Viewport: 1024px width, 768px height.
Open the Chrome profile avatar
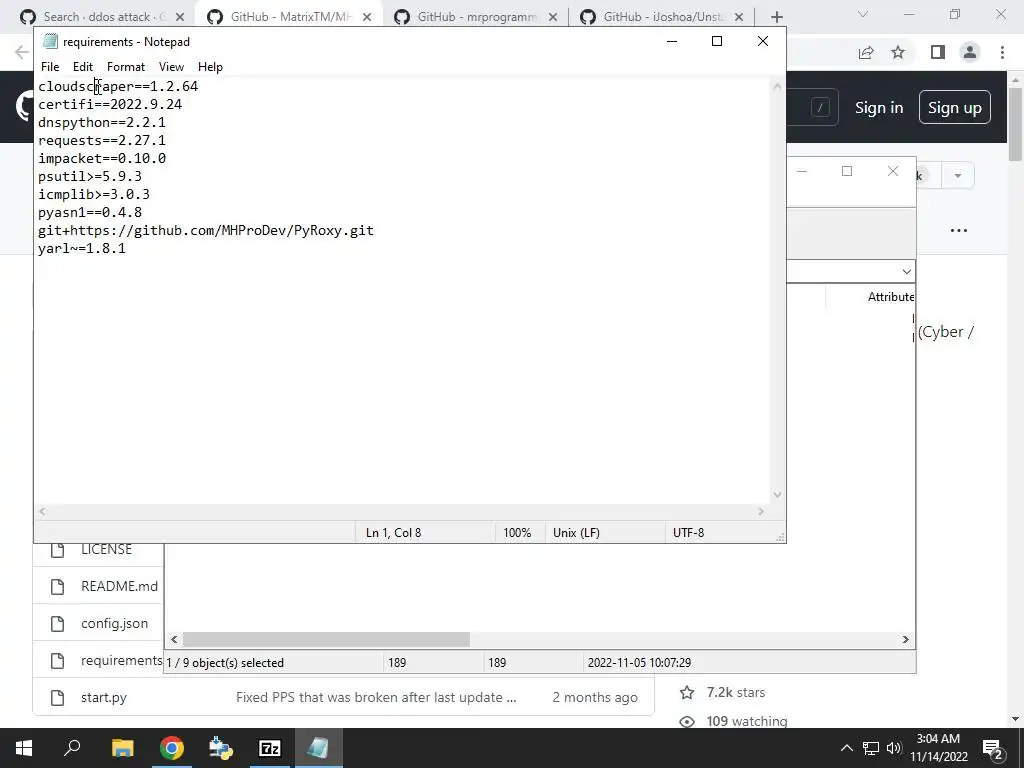pos(970,52)
